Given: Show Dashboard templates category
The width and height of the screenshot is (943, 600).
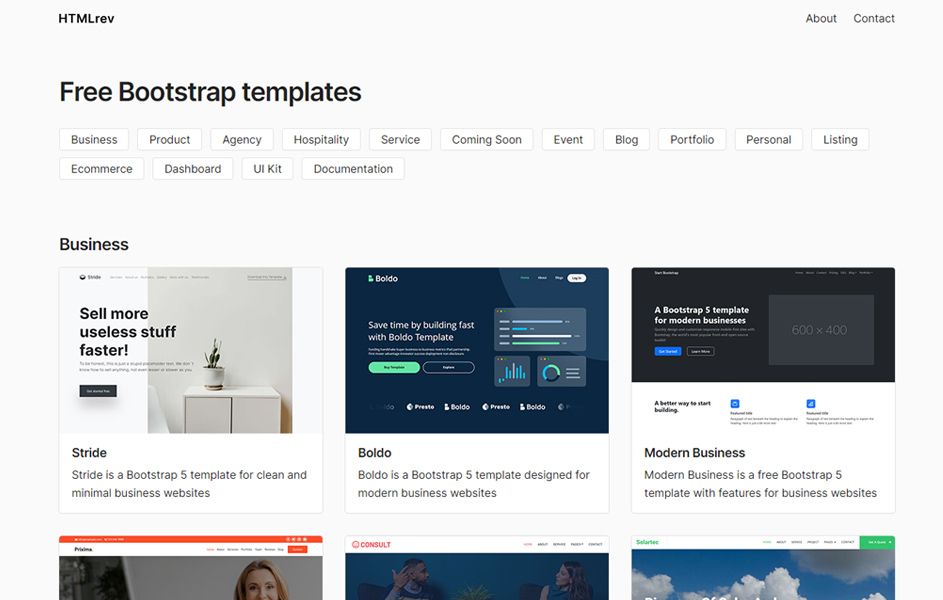Looking at the screenshot, I should (192, 169).
